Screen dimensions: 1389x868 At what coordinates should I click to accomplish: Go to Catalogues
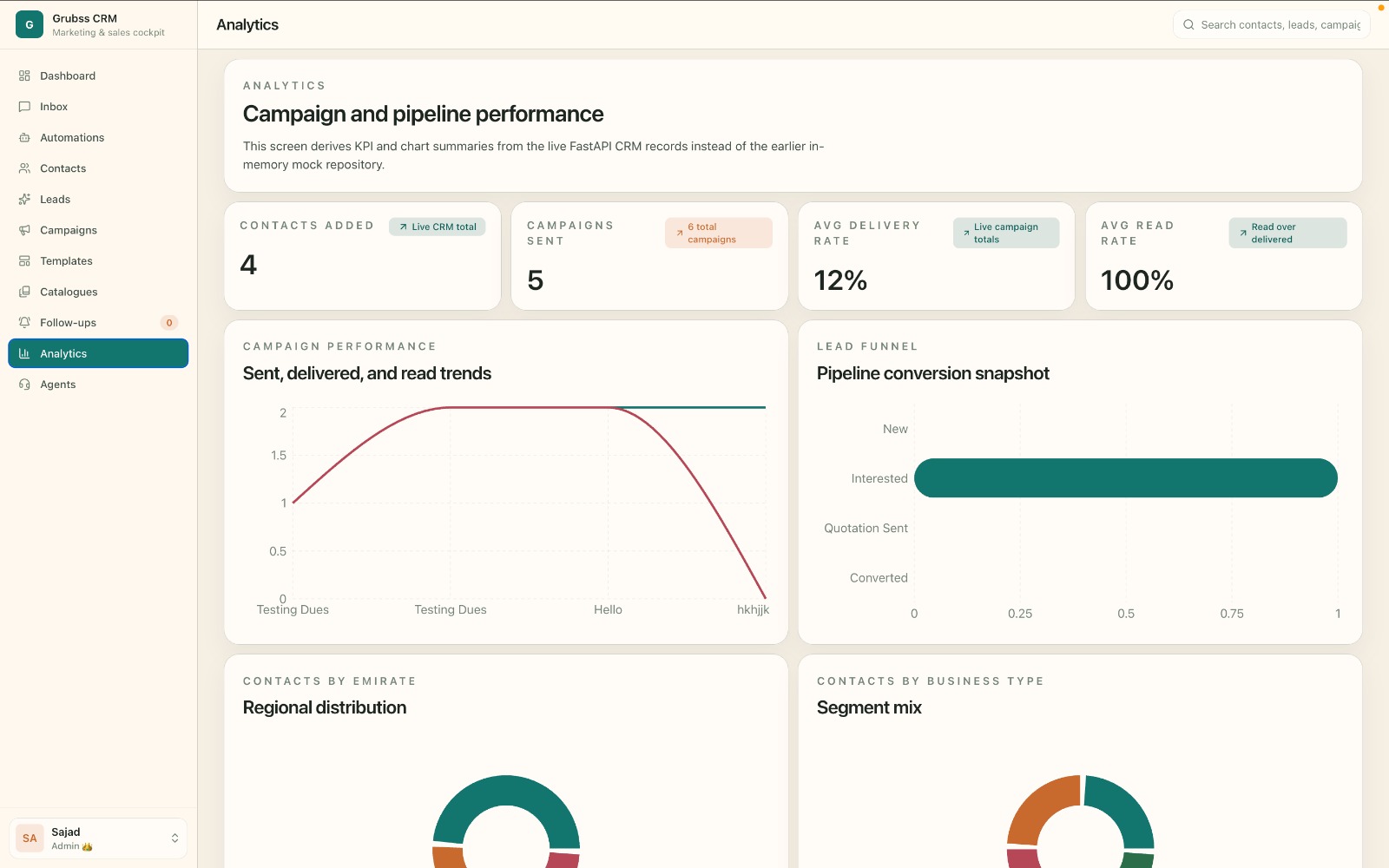tap(98, 292)
